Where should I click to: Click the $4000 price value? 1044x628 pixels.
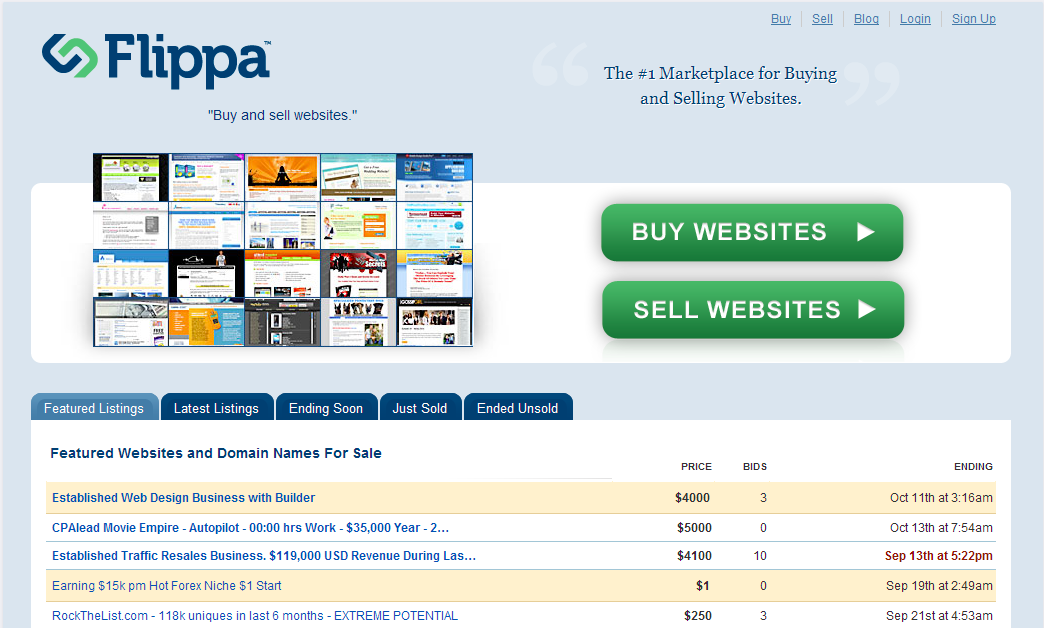click(692, 497)
